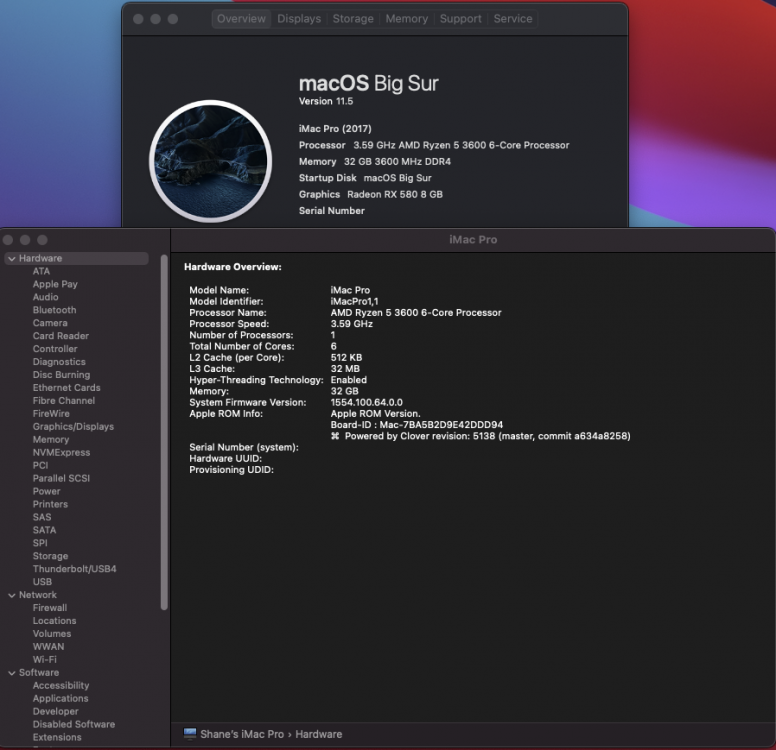776x750 pixels.
Task: Open Disc Burning entry
Action: 61,375
